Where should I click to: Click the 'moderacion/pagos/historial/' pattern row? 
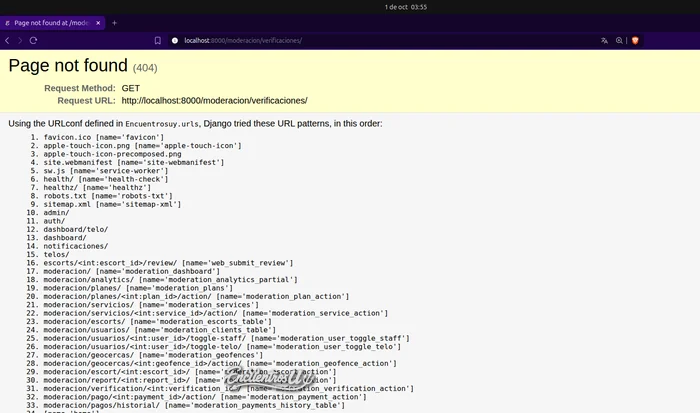[194, 405]
